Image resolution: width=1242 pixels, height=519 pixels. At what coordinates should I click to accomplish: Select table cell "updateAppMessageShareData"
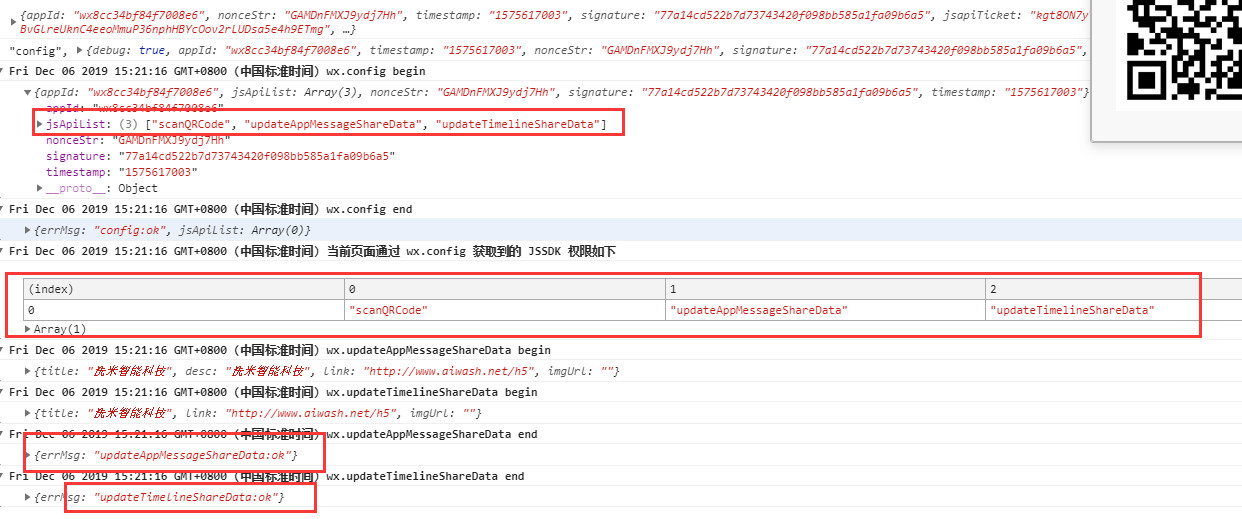point(825,310)
